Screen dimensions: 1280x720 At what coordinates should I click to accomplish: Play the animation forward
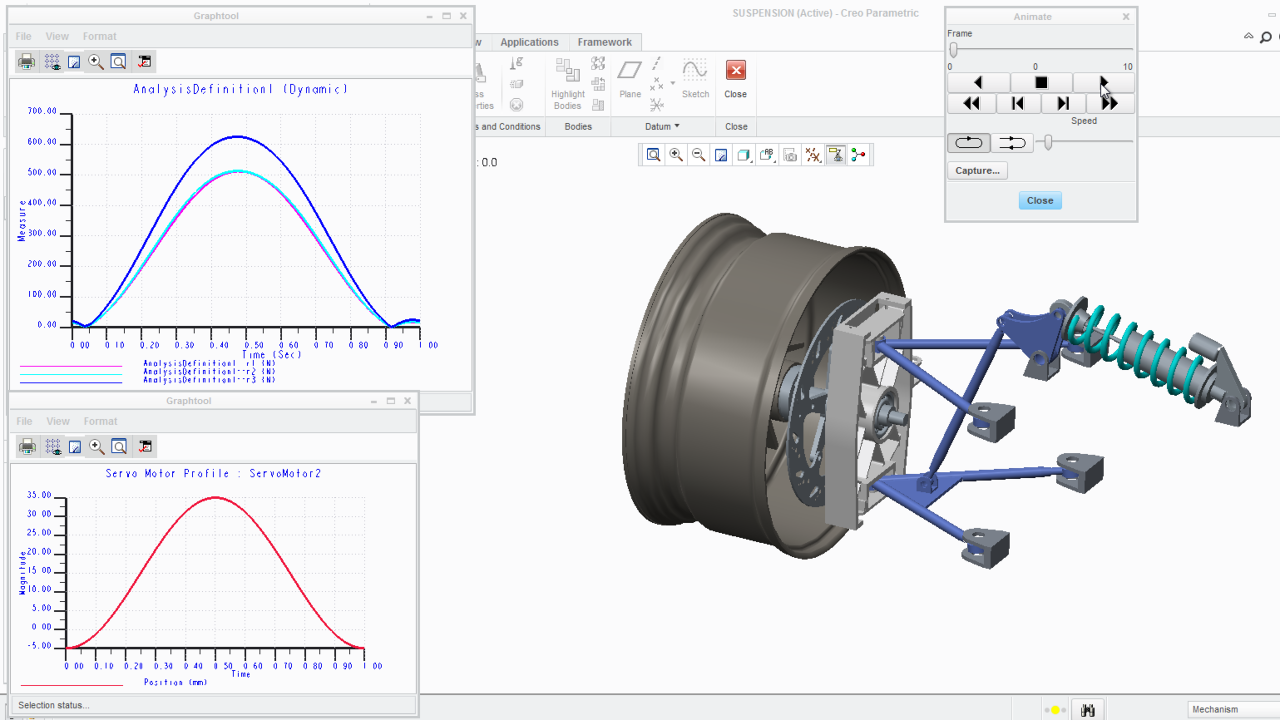[1104, 83]
